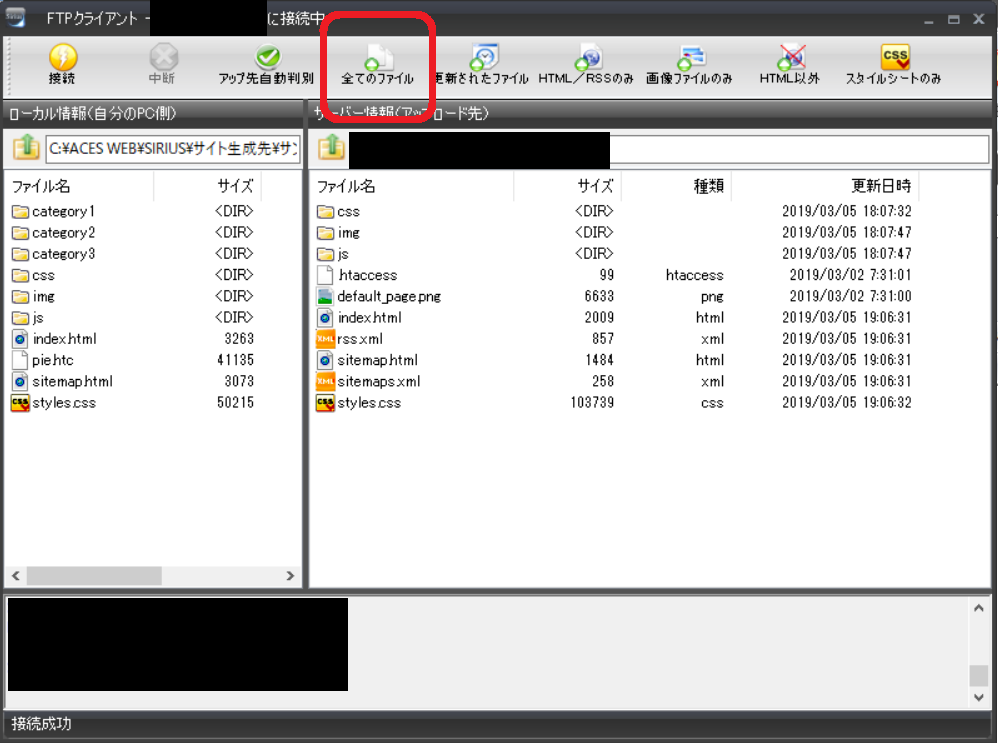Upload only 更新されたファイル updated files
998x743 pixels.
484,59
